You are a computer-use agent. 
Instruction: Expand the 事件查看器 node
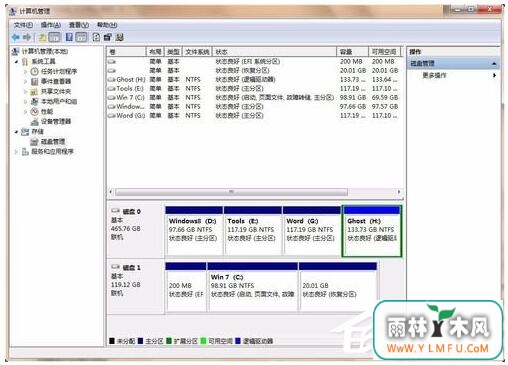pos(26,82)
